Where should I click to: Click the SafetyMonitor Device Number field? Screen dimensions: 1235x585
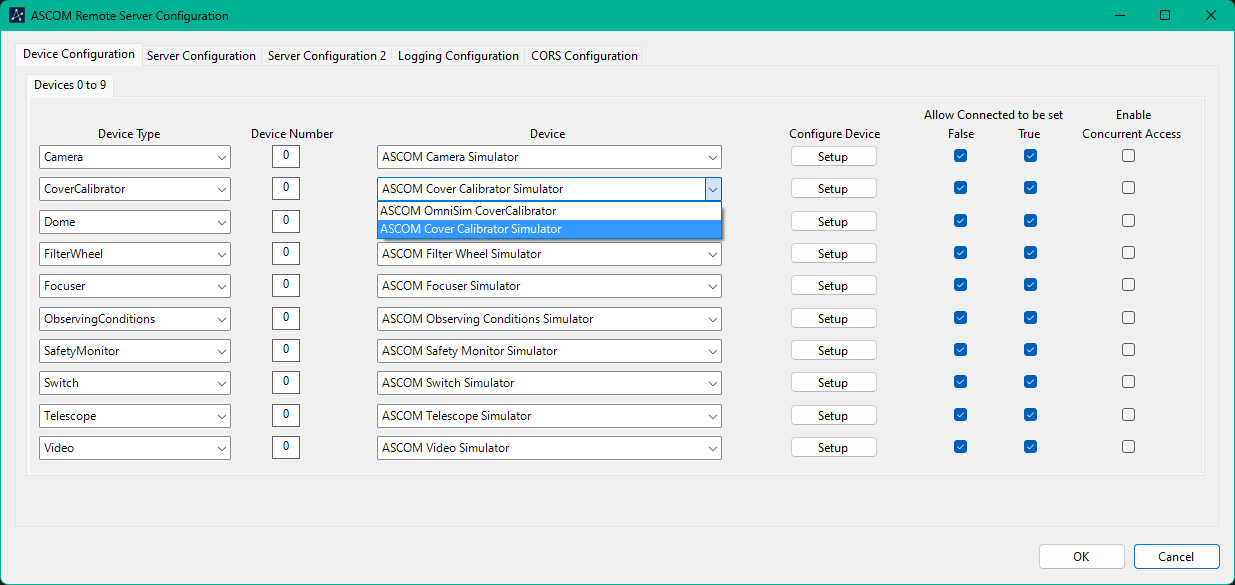286,350
